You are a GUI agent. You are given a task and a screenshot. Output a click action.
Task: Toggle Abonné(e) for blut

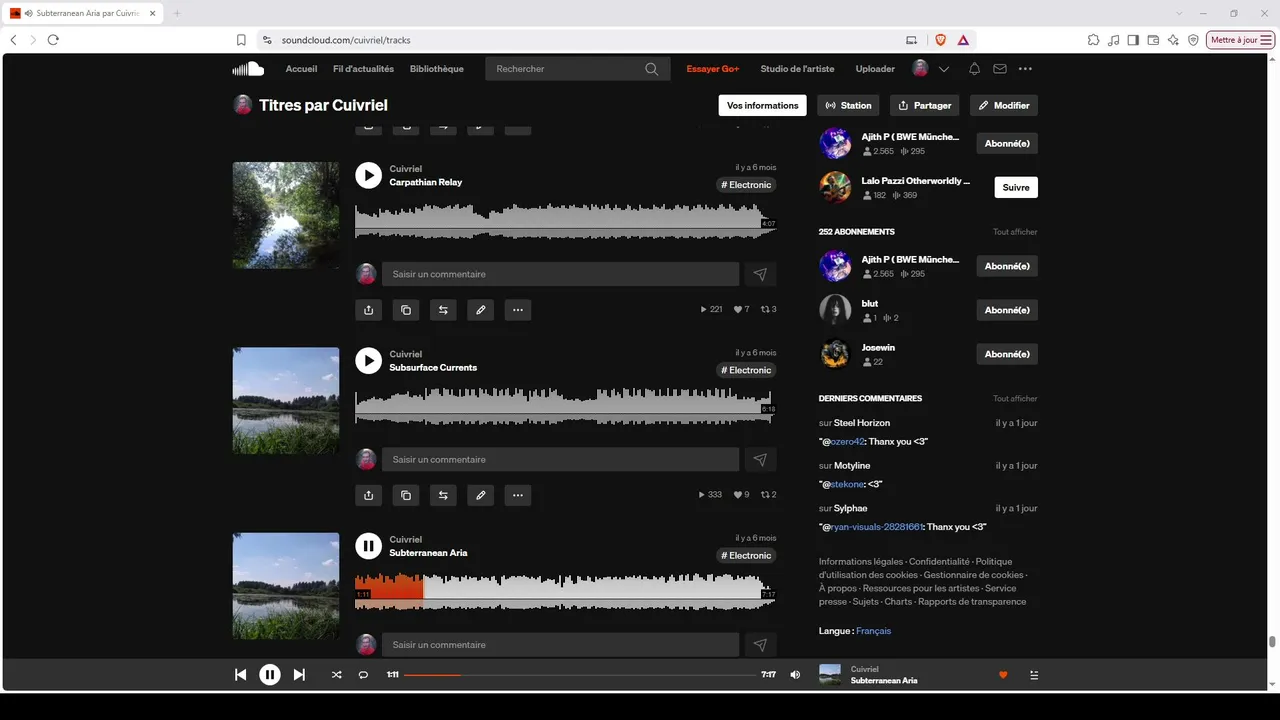pyautogui.click(x=1007, y=310)
